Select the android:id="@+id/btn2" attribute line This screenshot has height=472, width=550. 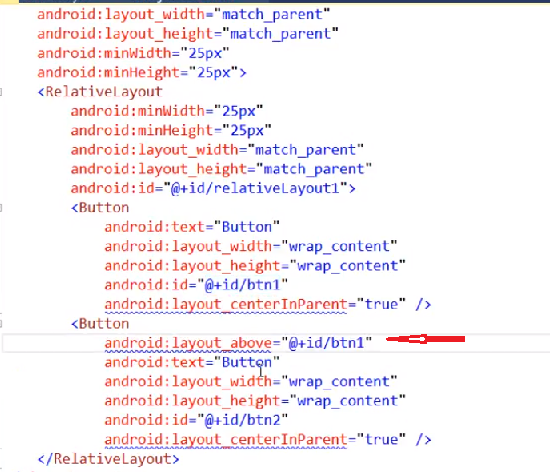point(196,420)
